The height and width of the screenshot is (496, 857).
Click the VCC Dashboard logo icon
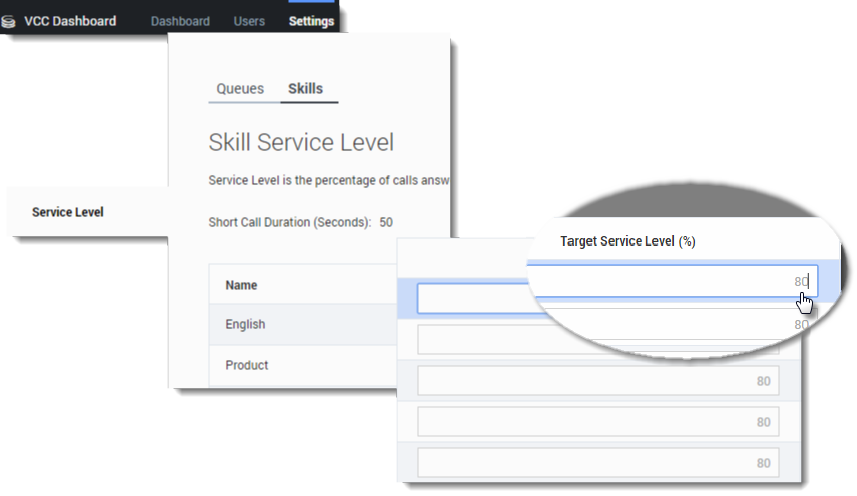[x=9, y=21]
